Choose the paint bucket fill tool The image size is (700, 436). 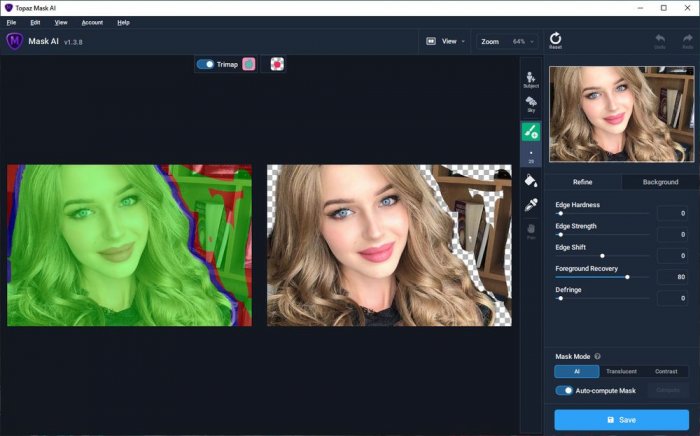(x=530, y=181)
